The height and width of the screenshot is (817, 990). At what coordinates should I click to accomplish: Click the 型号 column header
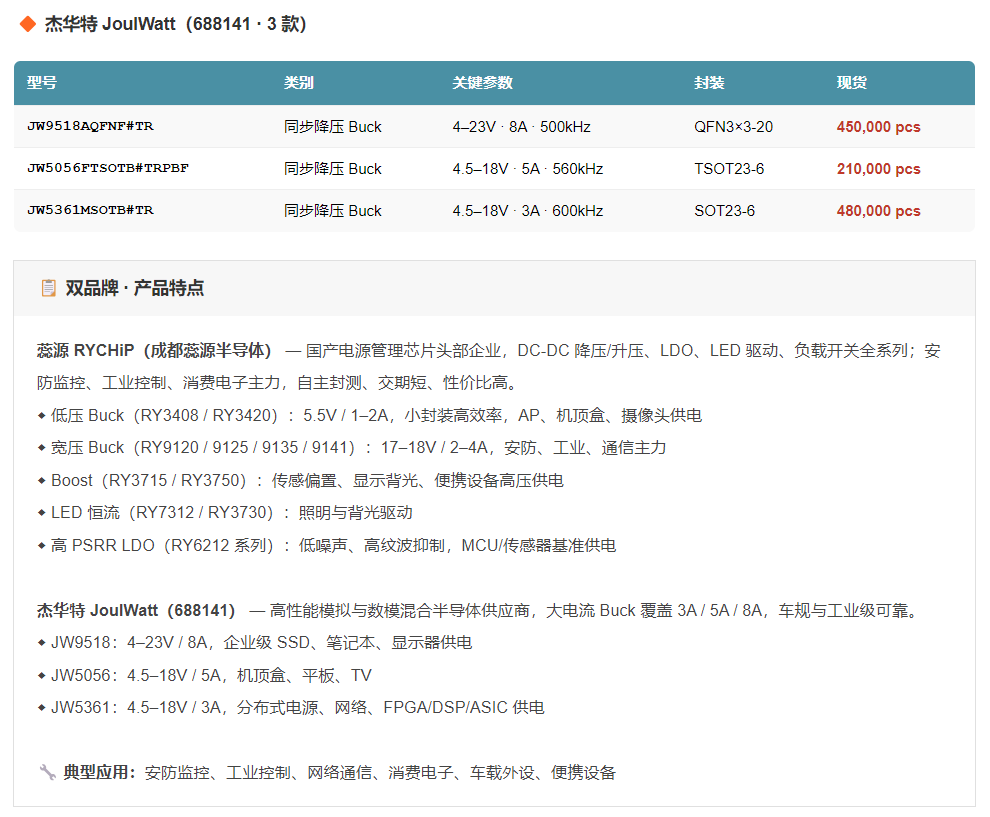42,83
